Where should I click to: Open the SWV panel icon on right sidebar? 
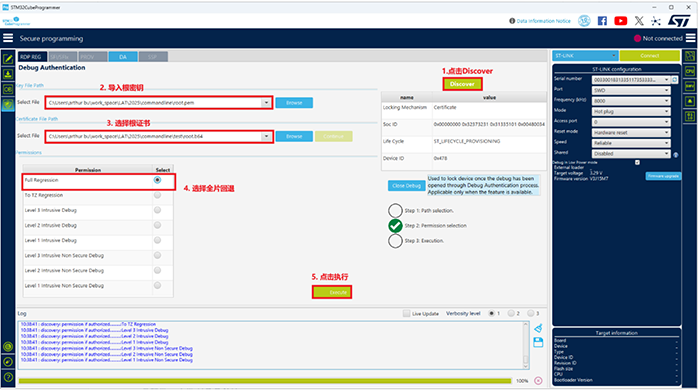click(690, 86)
